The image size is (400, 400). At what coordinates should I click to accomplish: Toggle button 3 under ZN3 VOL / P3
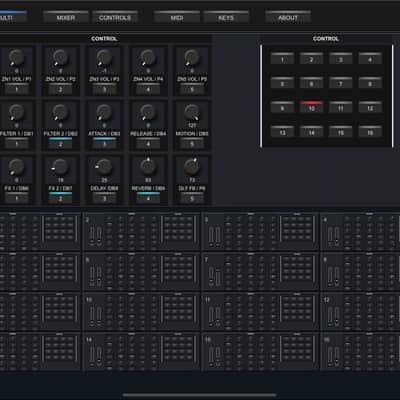point(104,89)
